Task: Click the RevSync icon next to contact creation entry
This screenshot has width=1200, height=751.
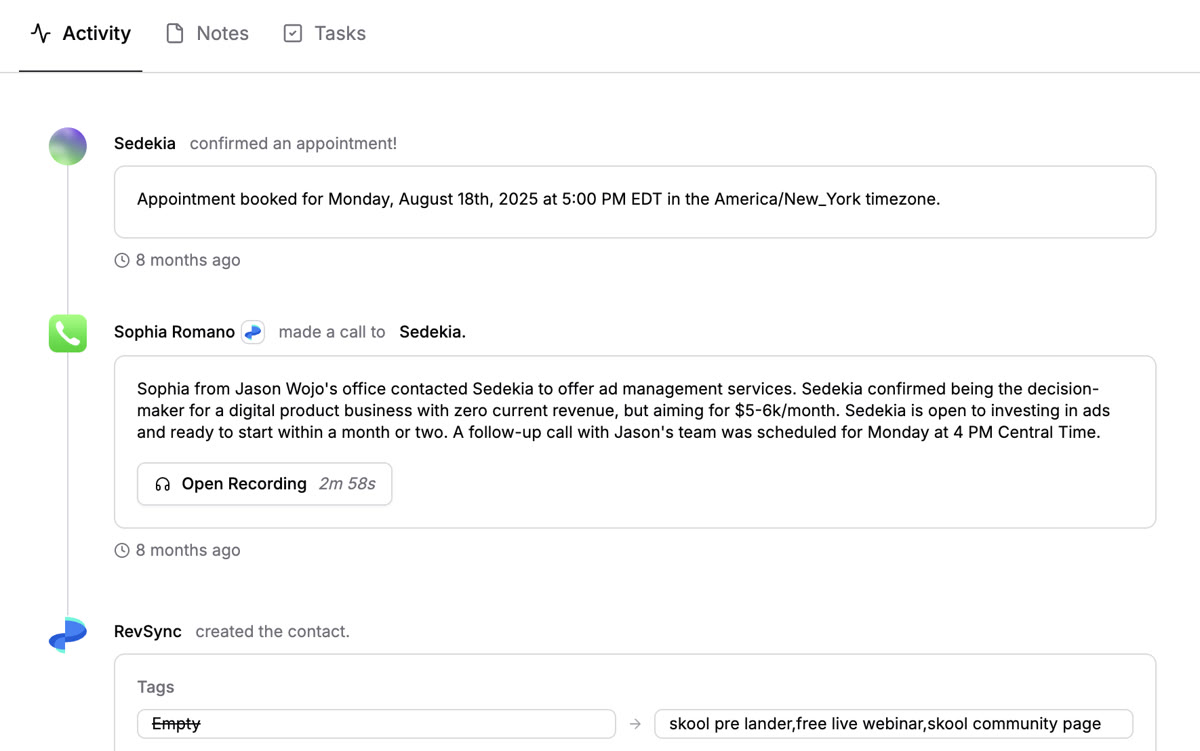Action: 67,634
